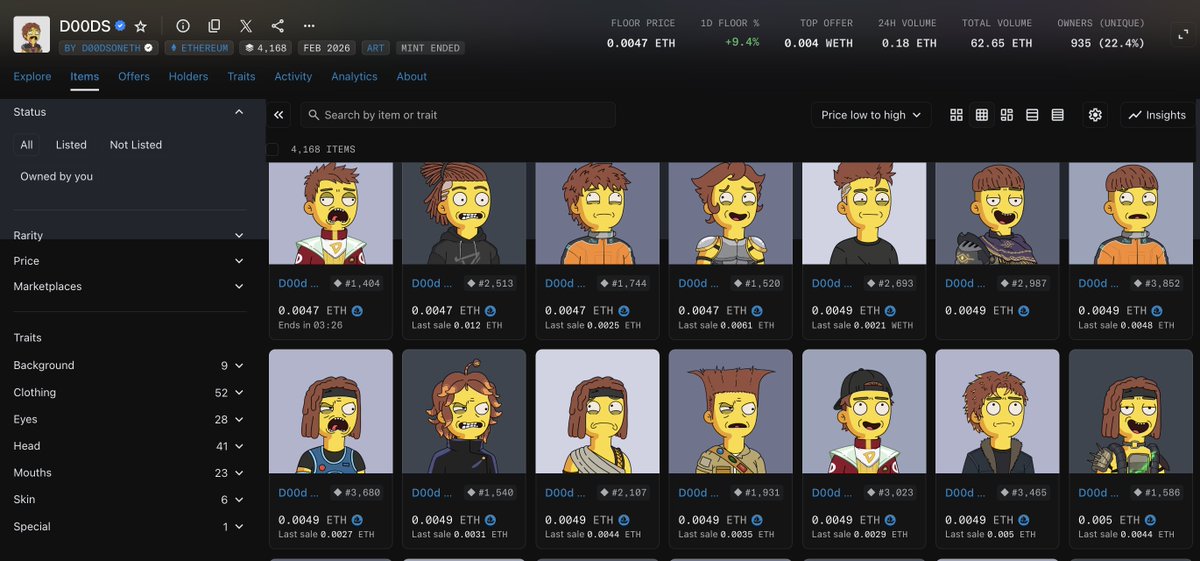Click marketplace icon next to #2,513 price
1200x561 pixels.
click(x=490, y=311)
